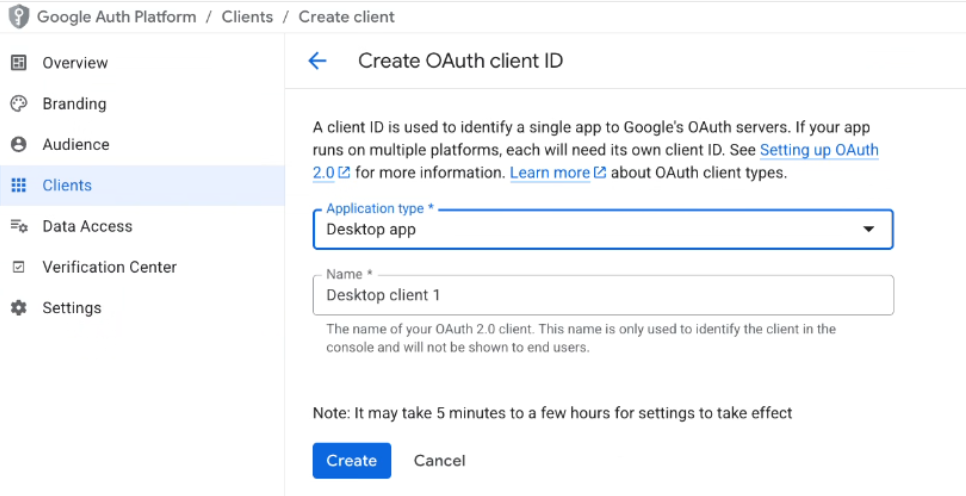Click the Google Auth Platform breadcrumb
Image resolution: width=966 pixels, height=496 pixels.
[x=116, y=17]
